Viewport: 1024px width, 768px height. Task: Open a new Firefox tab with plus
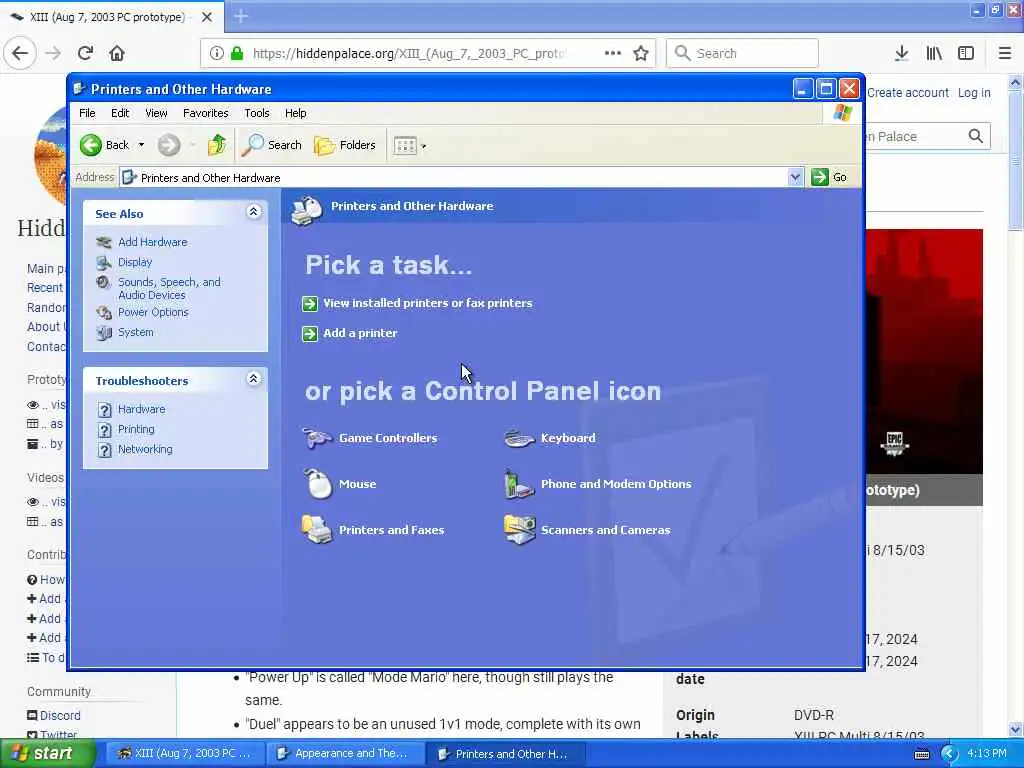(x=241, y=16)
